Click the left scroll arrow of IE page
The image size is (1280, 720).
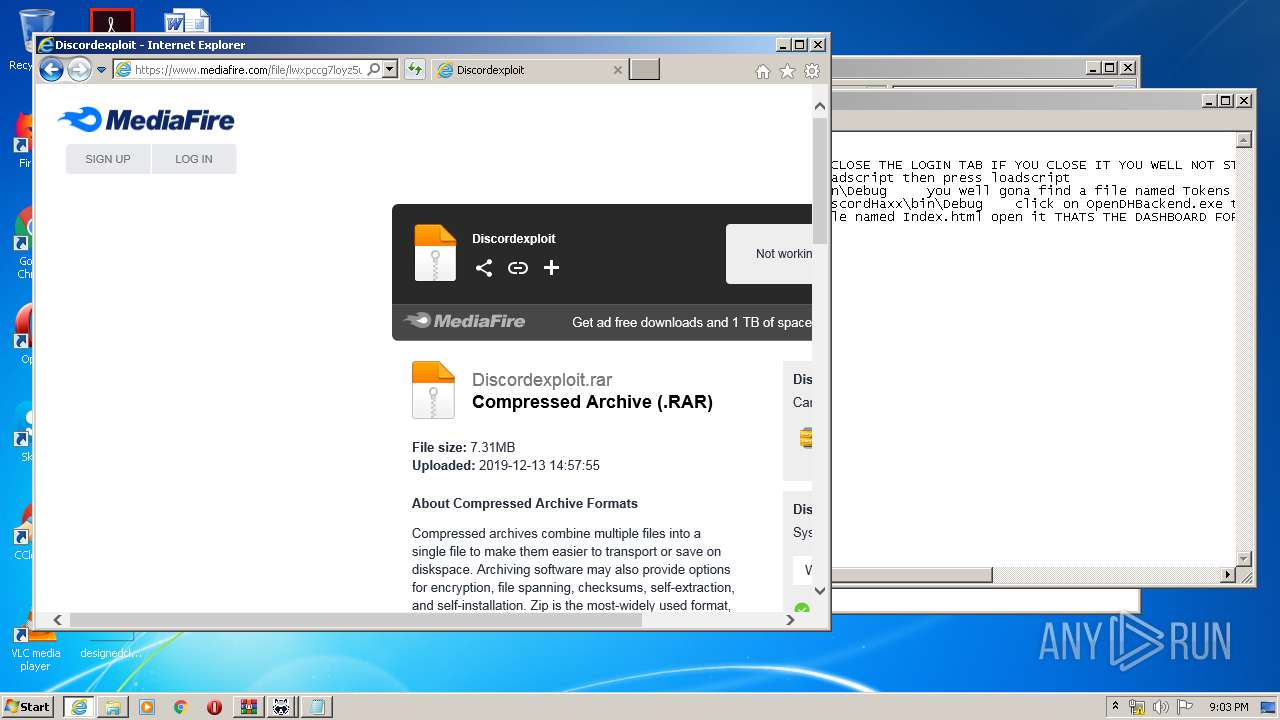point(57,620)
